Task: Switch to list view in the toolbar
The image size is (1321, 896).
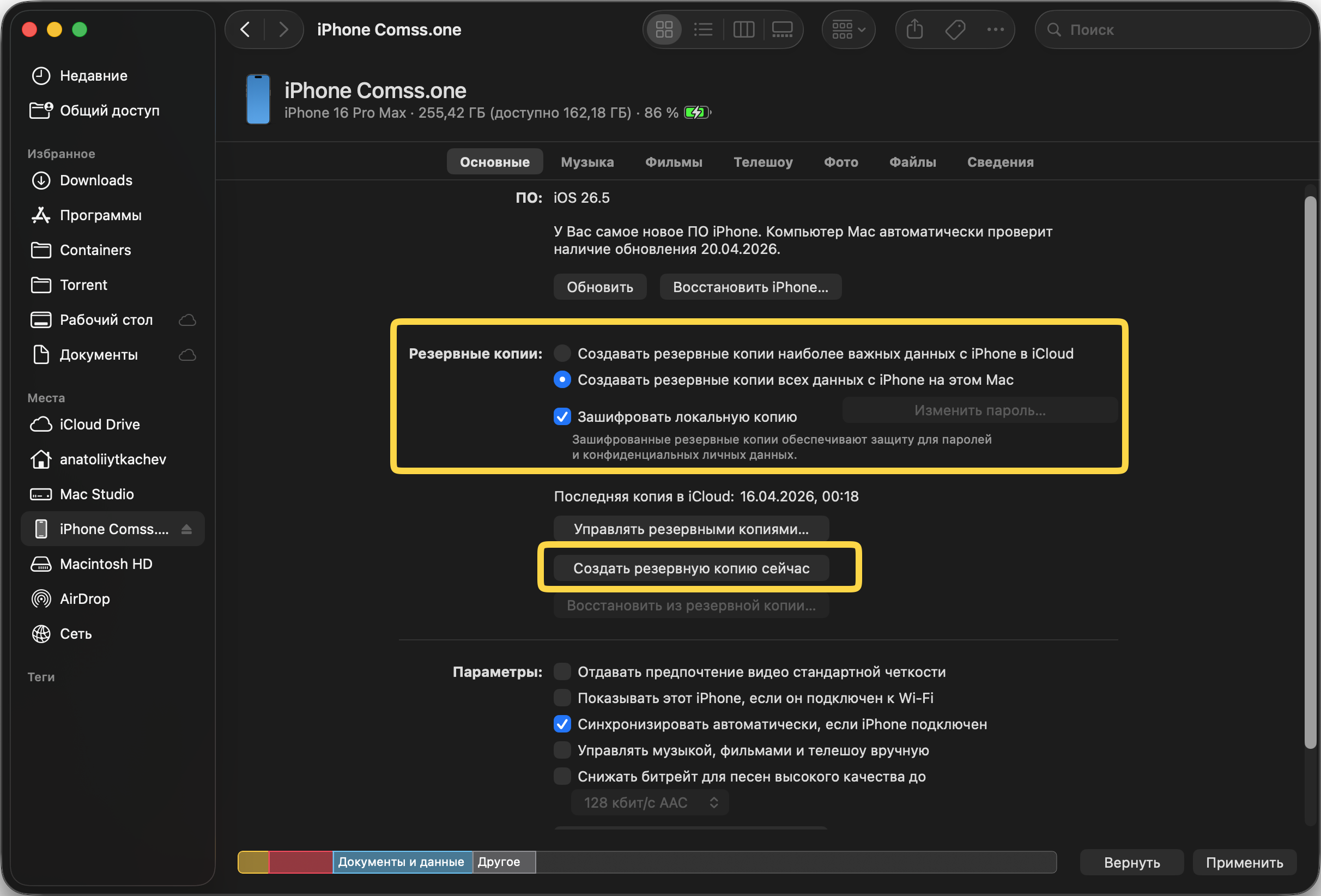Action: (703, 29)
